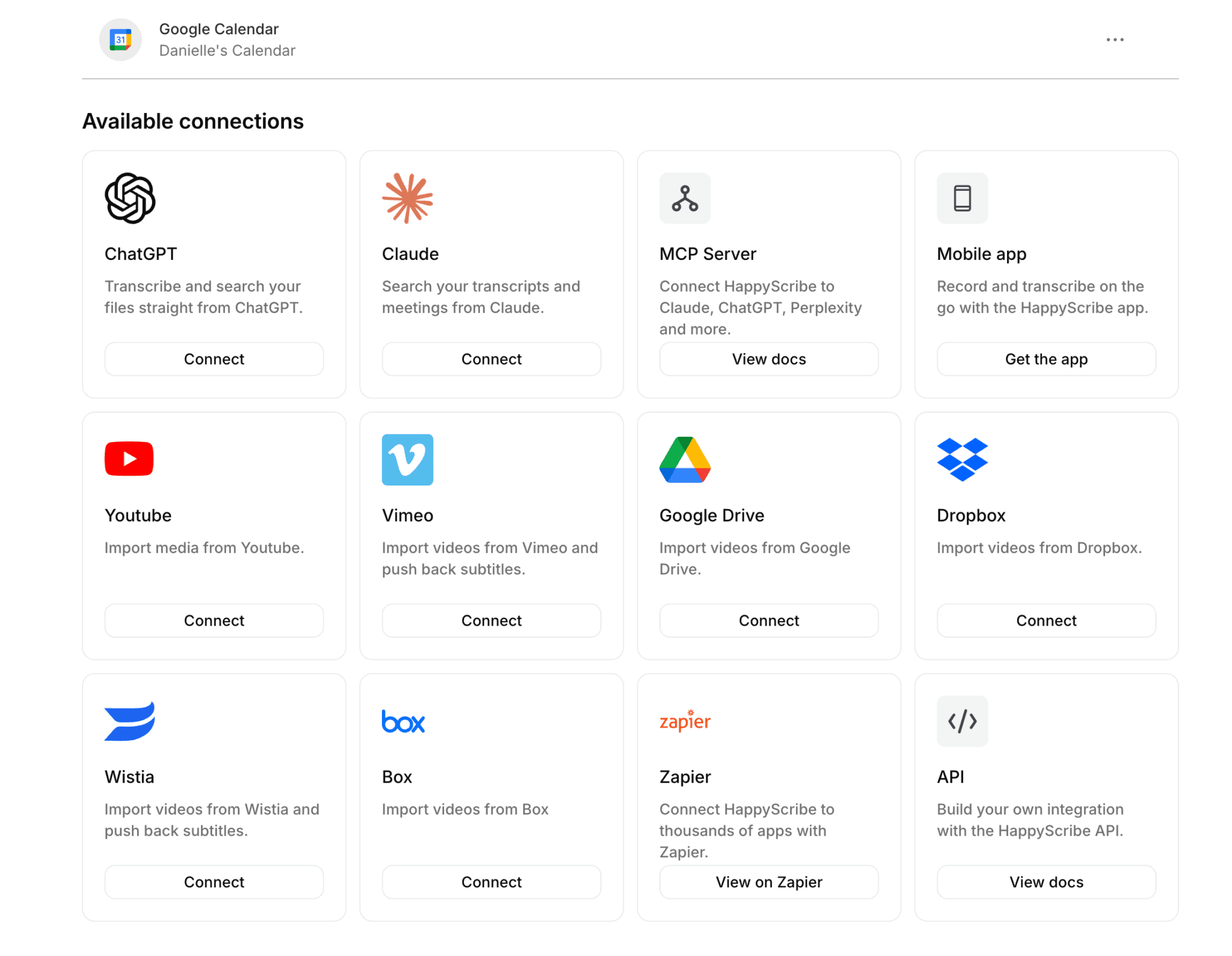Click "Import videos from Google Drive." description

(754, 558)
